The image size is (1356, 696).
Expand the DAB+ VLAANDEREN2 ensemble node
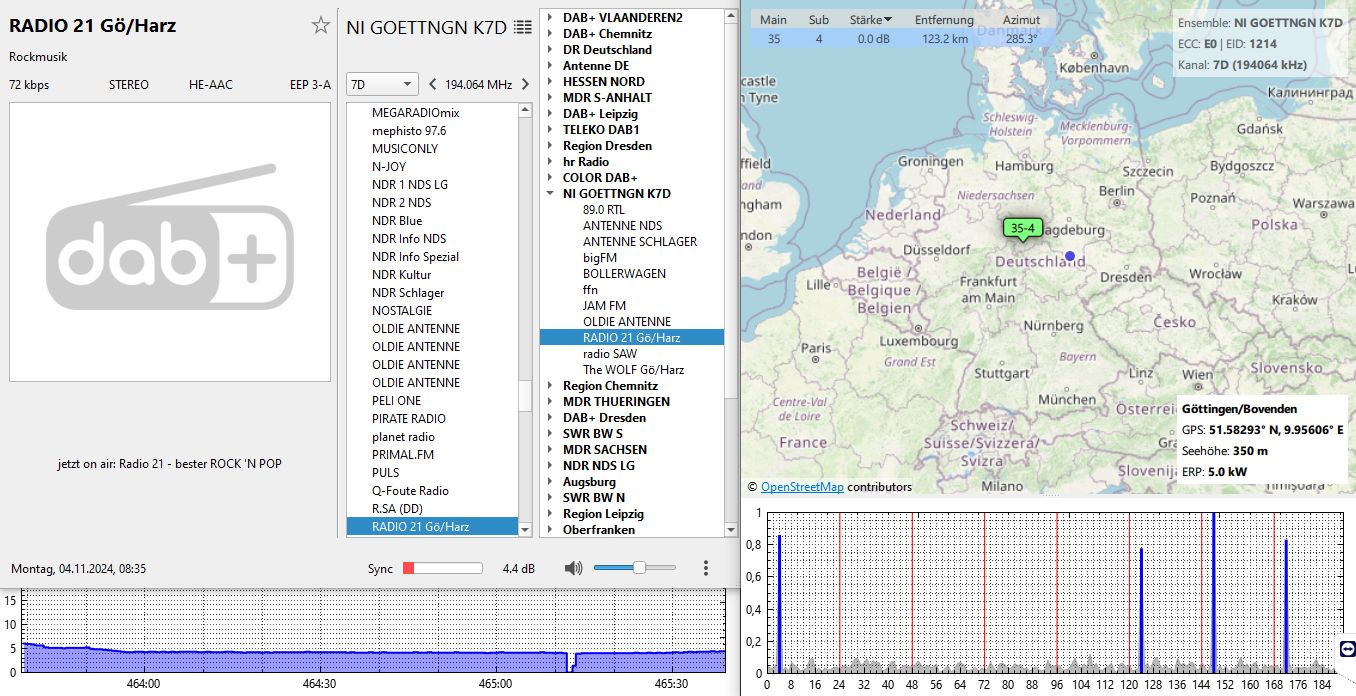click(551, 18)
